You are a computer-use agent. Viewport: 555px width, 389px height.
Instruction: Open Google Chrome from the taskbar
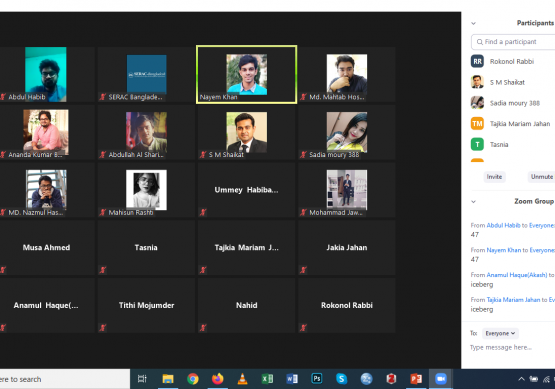pos(193,379)
